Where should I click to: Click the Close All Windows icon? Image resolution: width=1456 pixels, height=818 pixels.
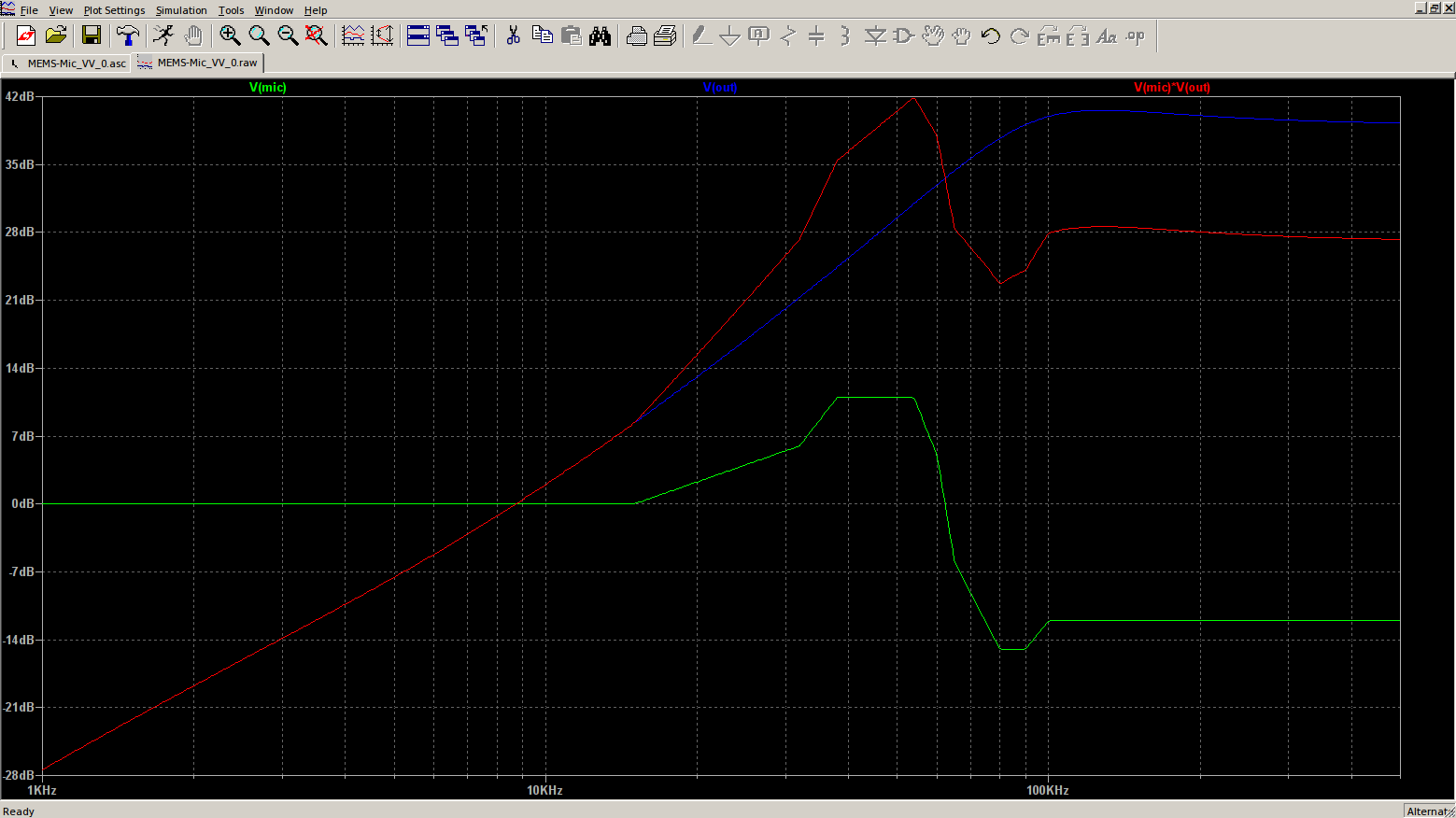click(x=476, y=35)
